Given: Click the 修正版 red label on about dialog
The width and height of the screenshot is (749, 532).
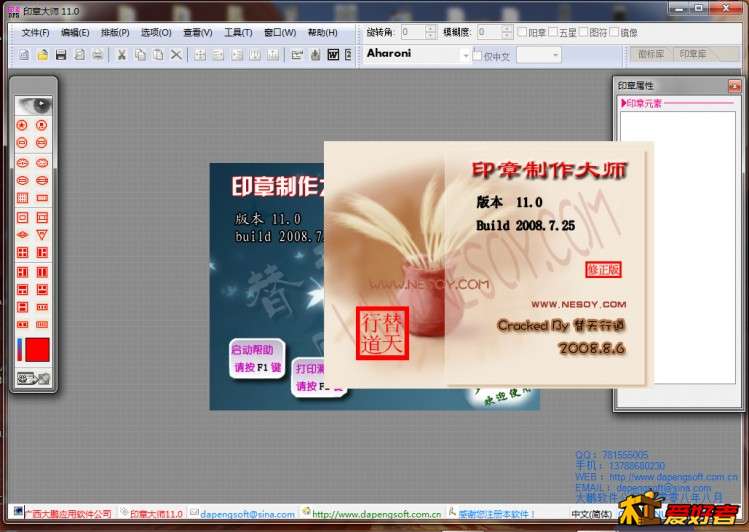Looking at the screenshot, I should click(603, 270).
